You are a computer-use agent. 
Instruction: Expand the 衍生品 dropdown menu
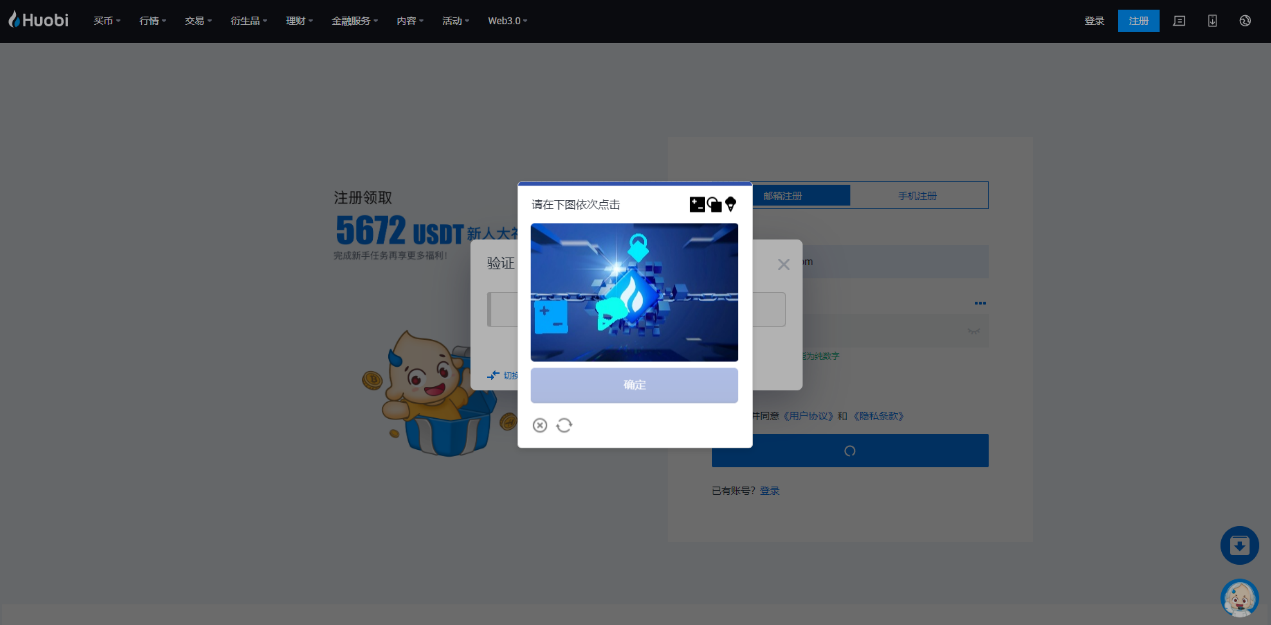[x=250, y=21]
